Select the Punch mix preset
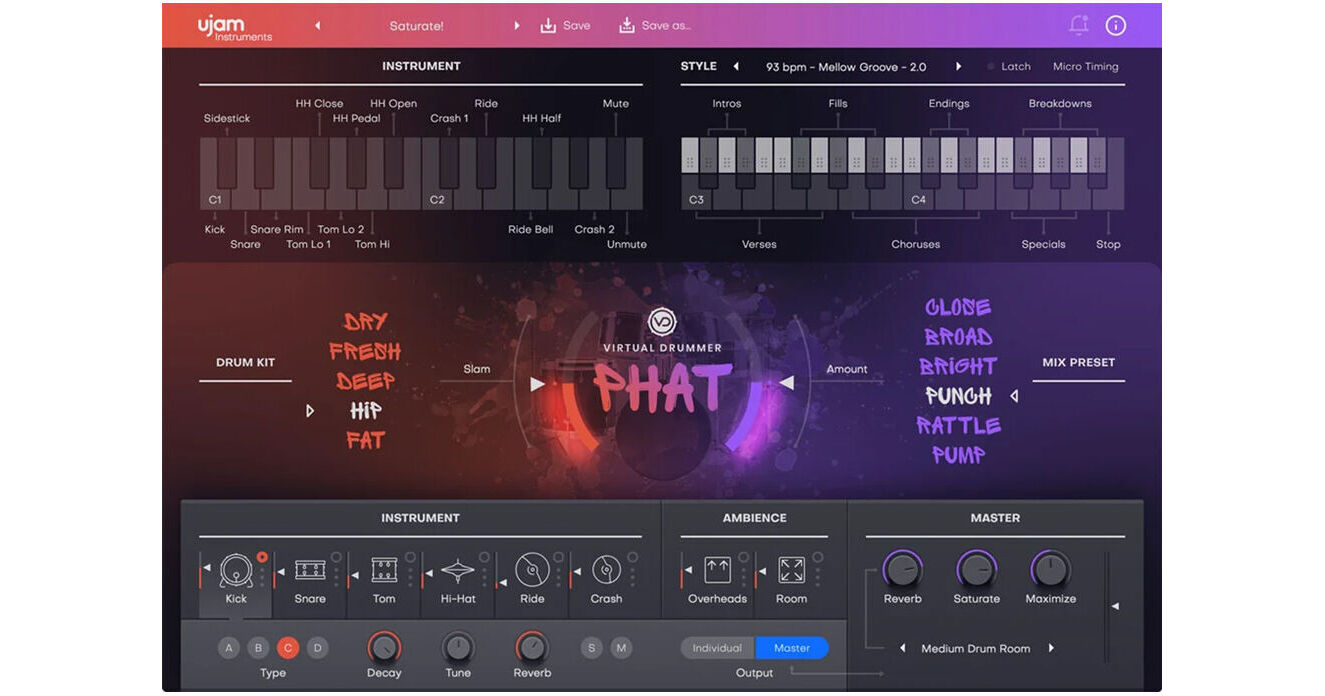Image resolution: width=1325 pixels, height=696 pixels. 958,396
